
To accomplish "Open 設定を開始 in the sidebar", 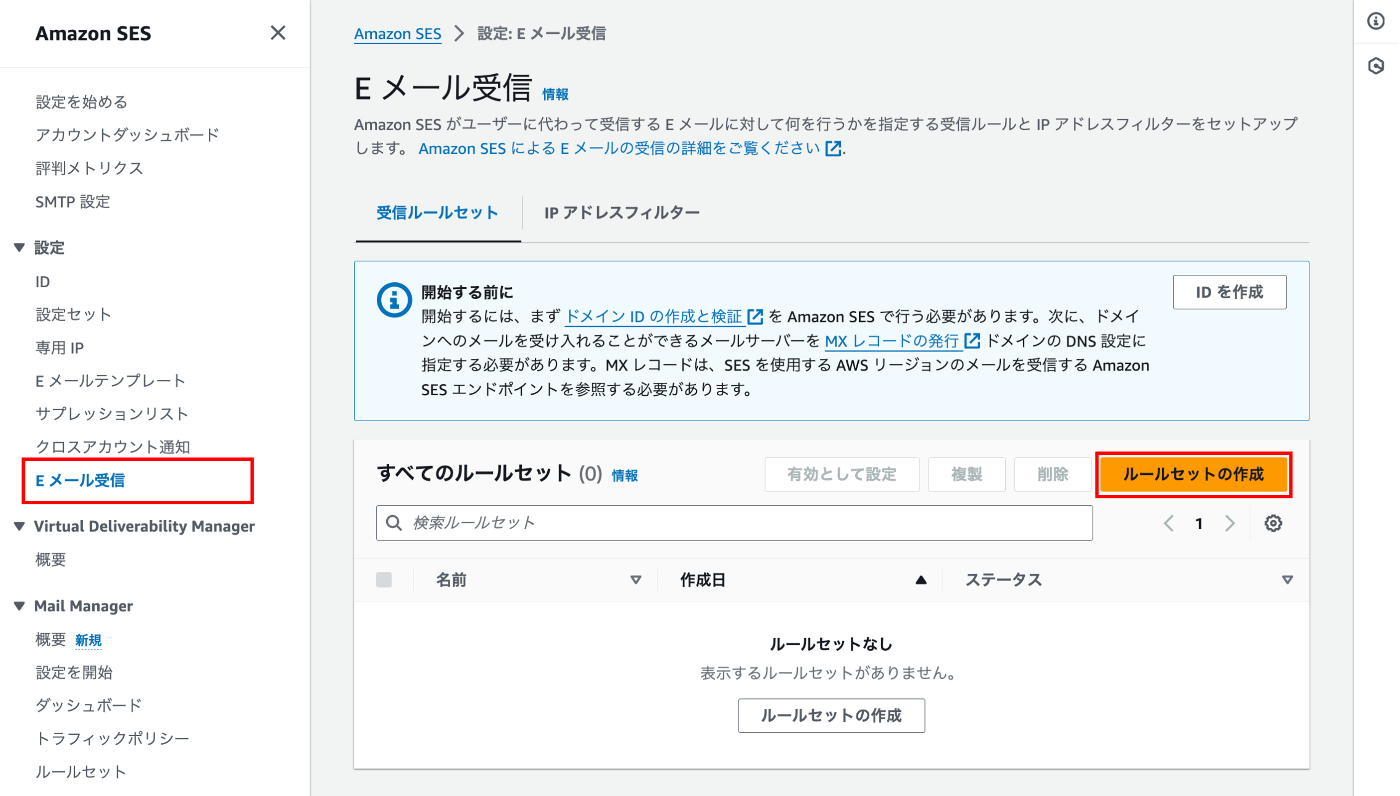I will point(74,672).
